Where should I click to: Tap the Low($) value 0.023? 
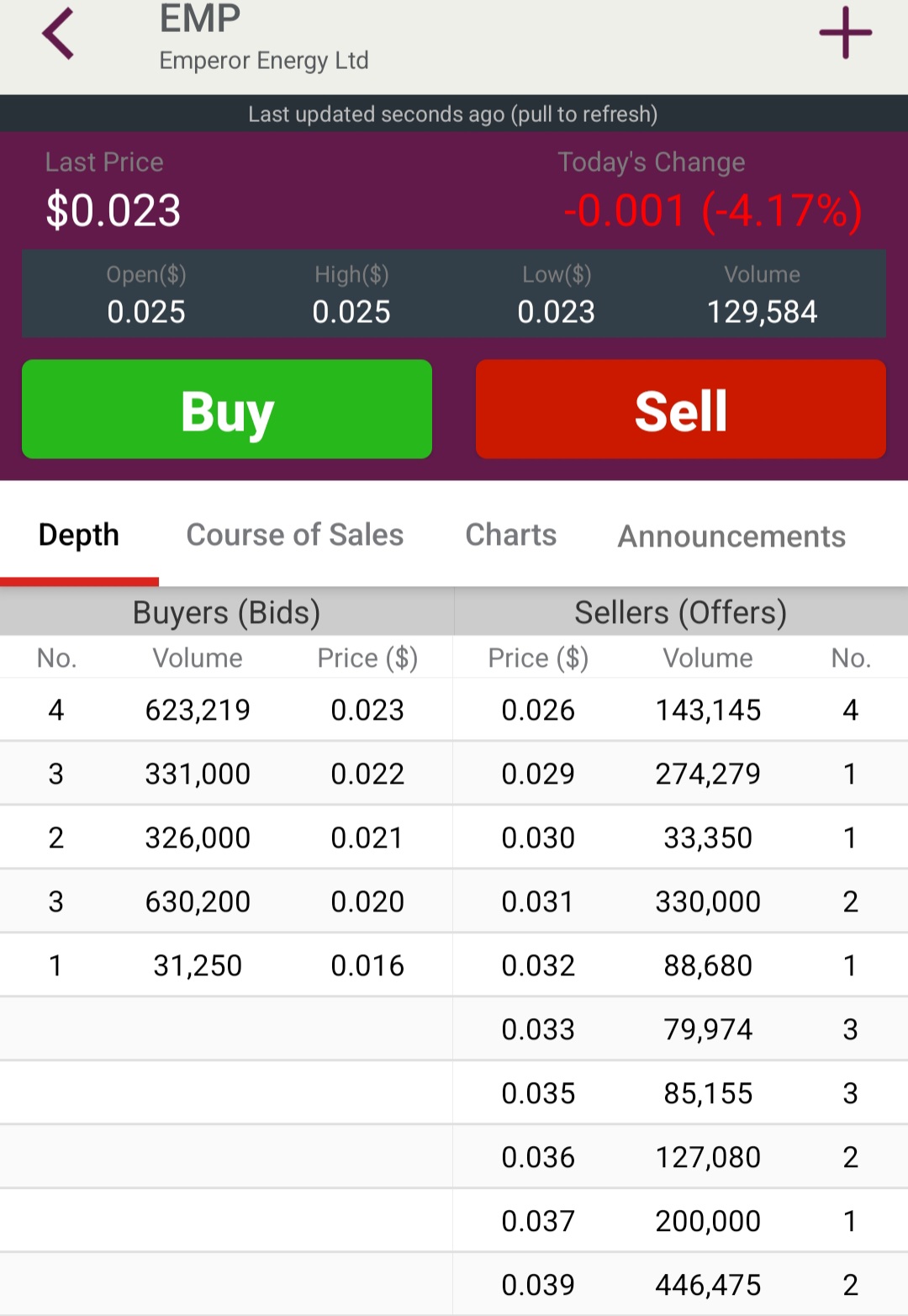[557, 312]
